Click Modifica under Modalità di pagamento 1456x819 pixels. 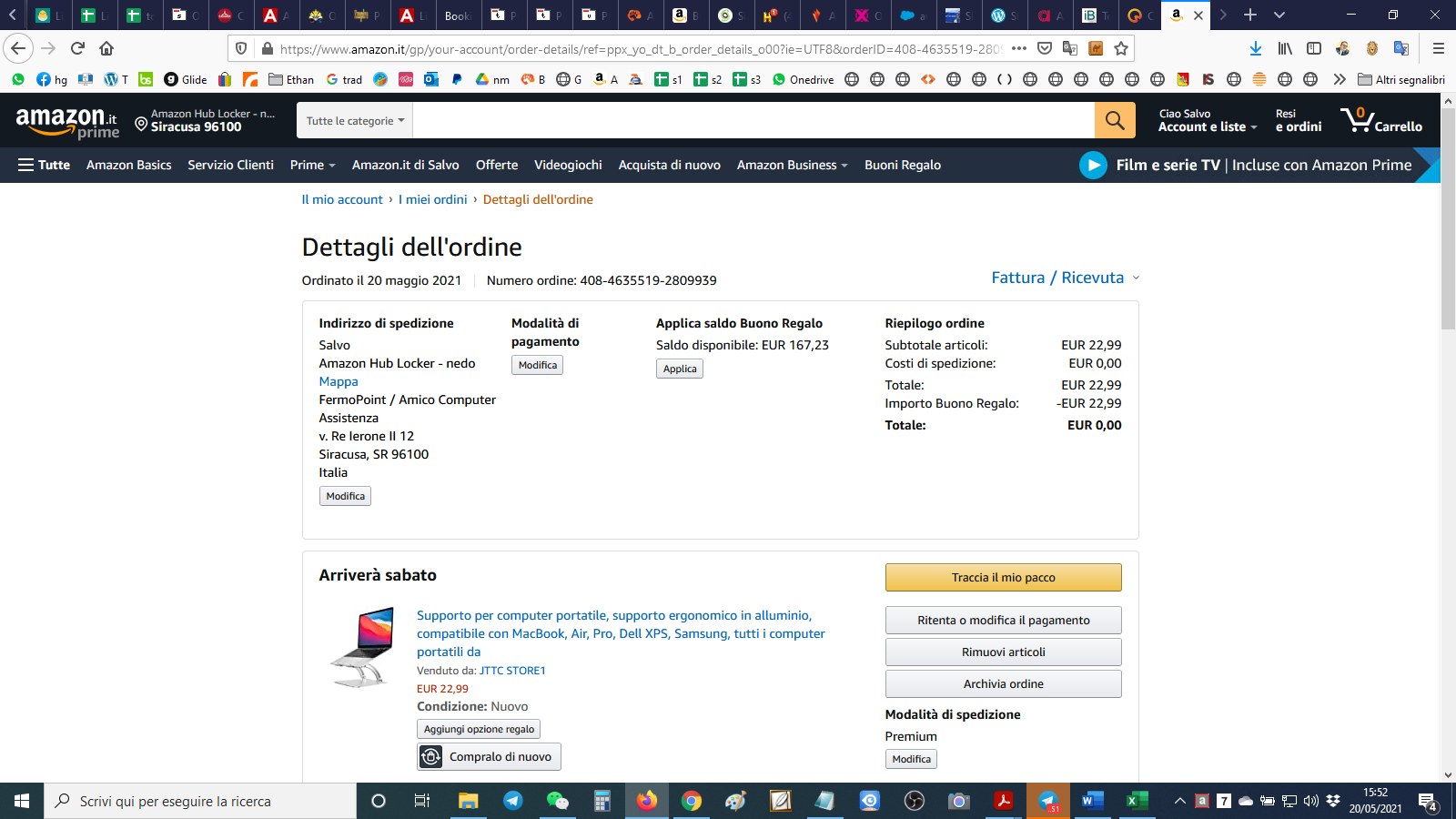tap(538, 365)
